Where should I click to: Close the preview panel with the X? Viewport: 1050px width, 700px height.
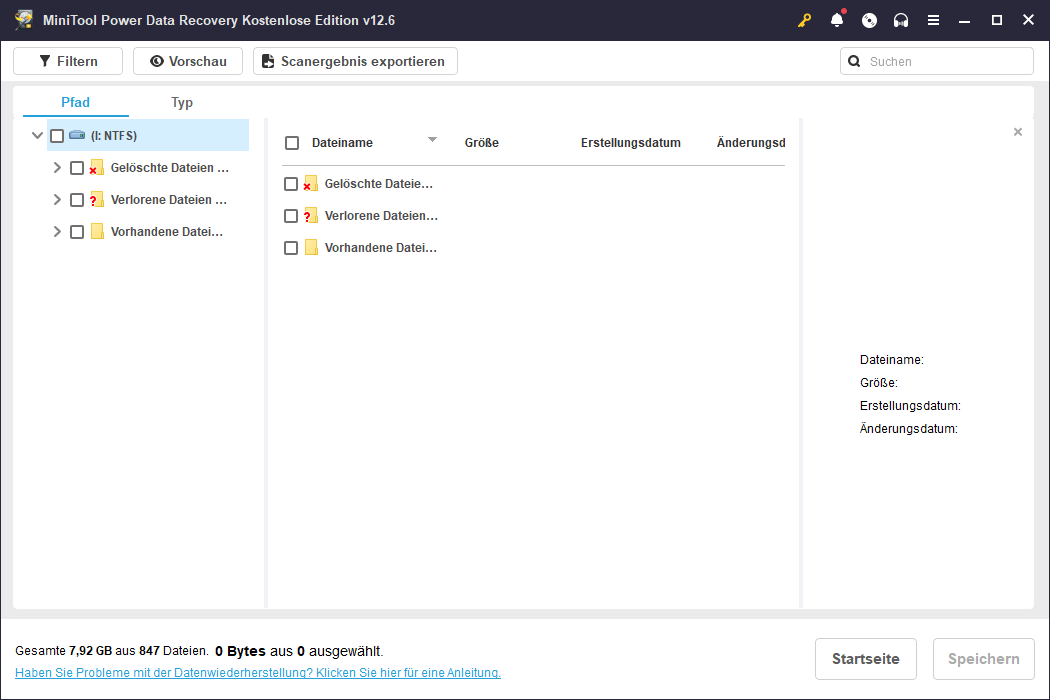click(1018, 132)
